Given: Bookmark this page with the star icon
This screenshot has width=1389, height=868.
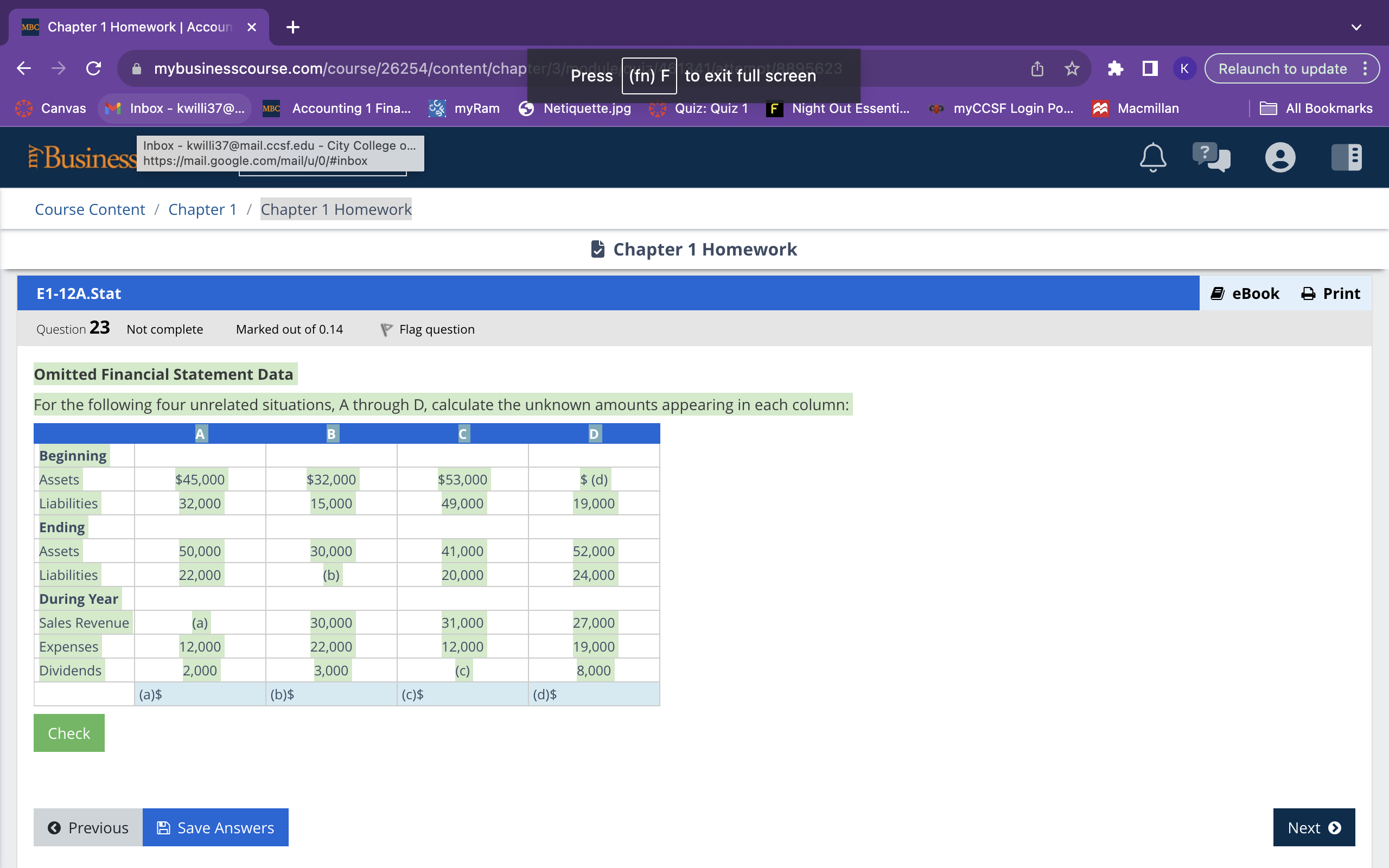Looking at the screenshot, I should [x=1071, y=68].
